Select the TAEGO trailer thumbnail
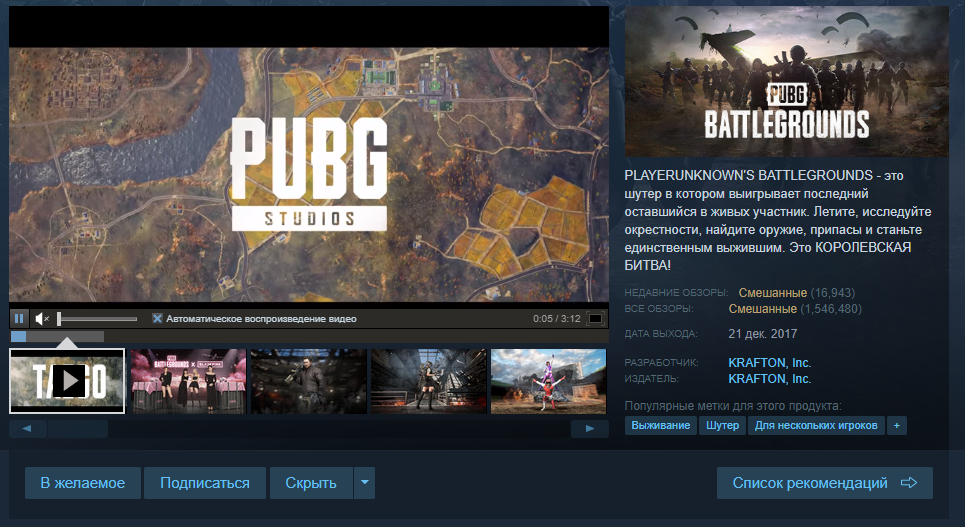 [x=67, y=381]
